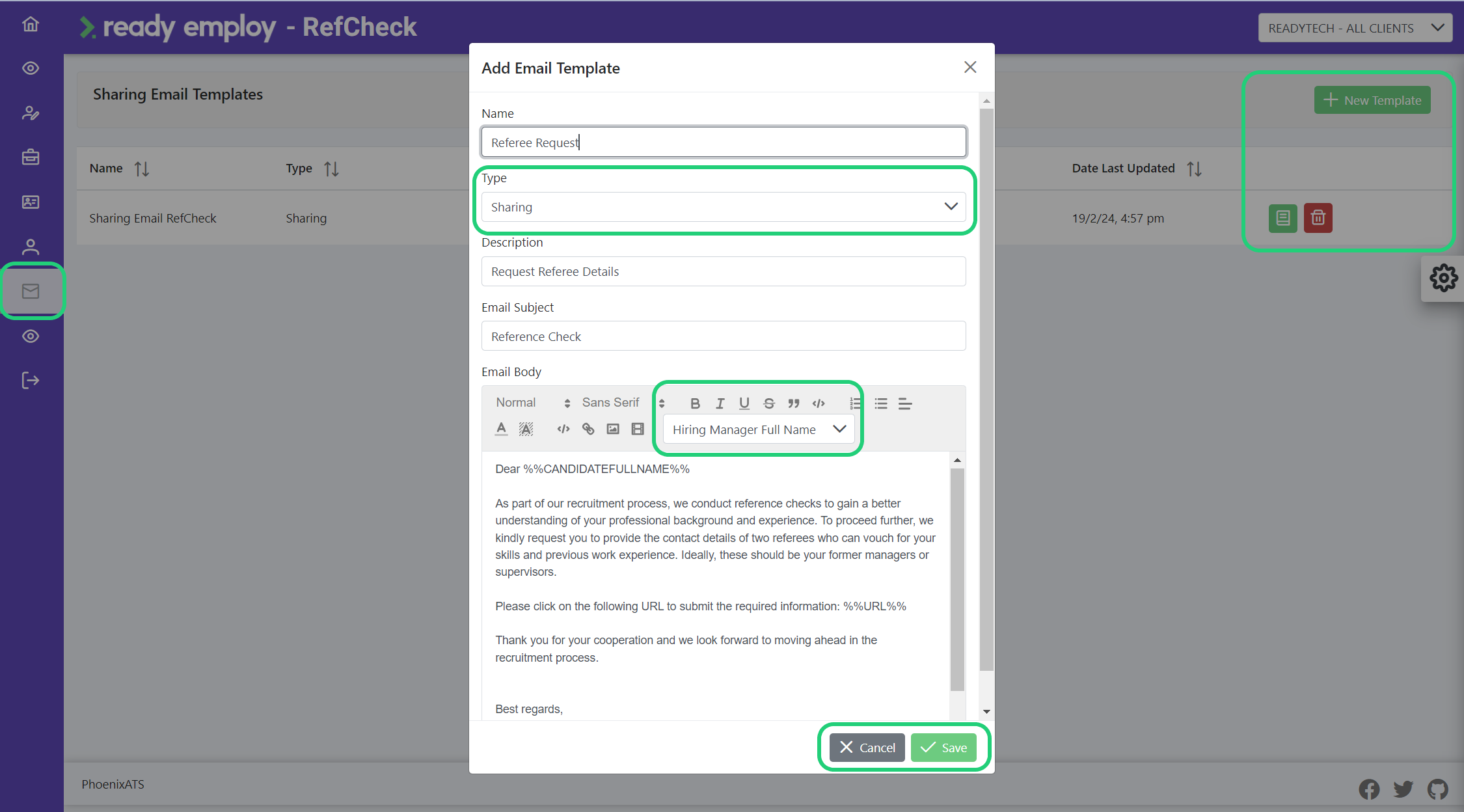Click the top eye icon in sidebar

31,68
